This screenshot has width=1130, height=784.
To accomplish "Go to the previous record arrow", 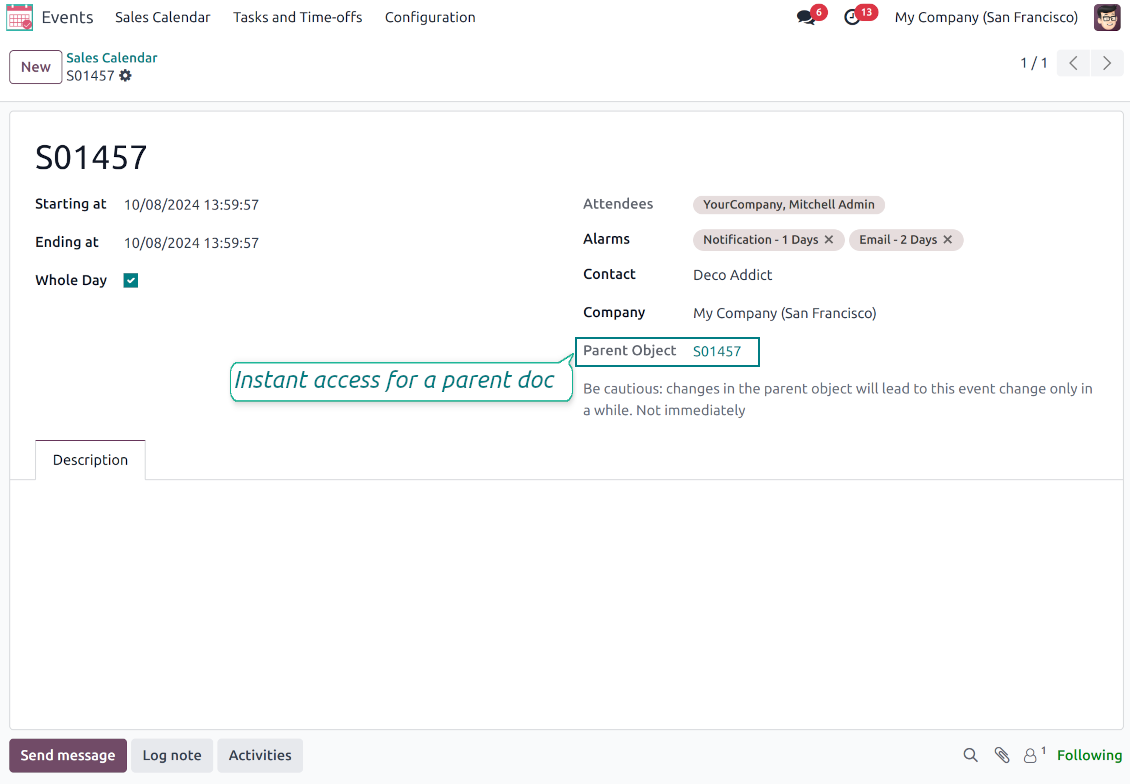I will (1073, 64).
